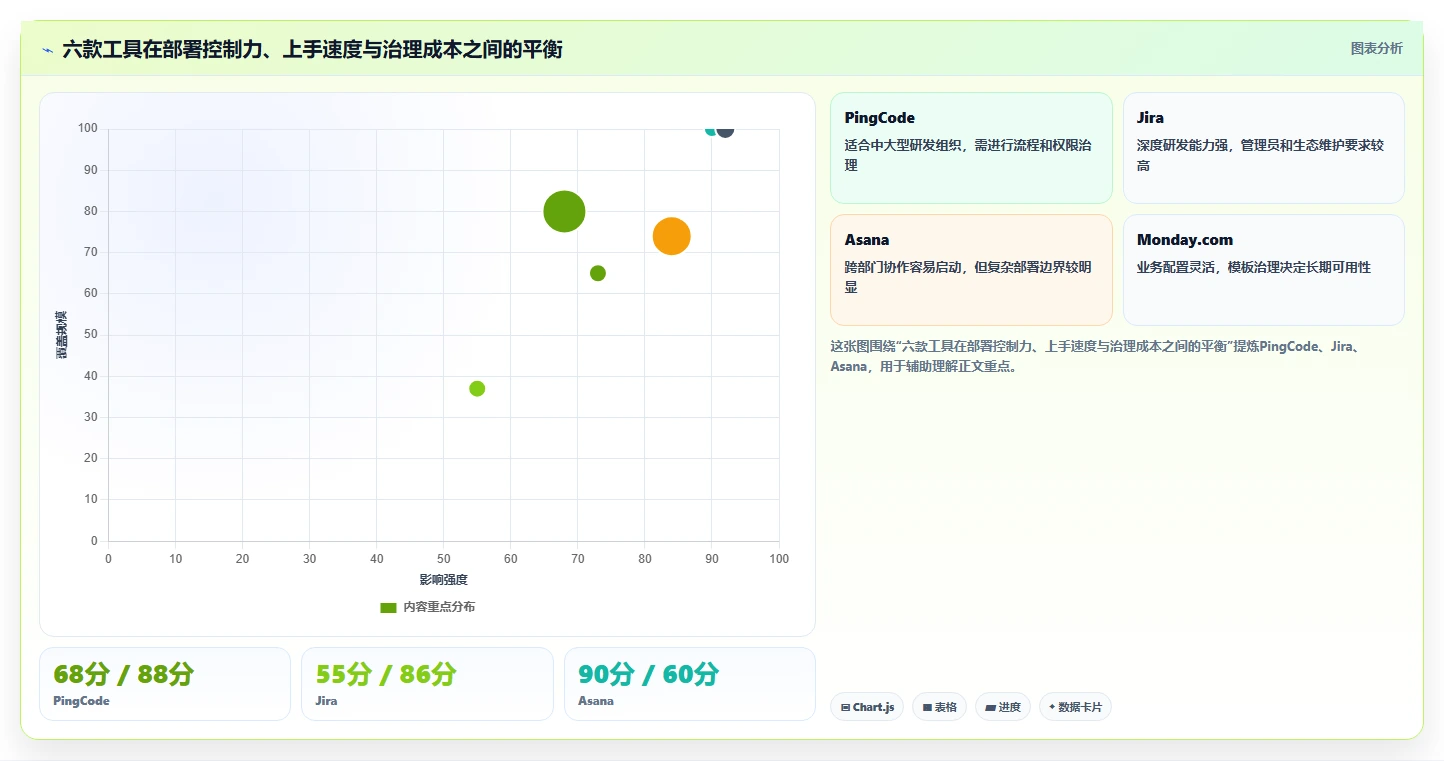Image resolution: width=1444 pixels, height=761 pixels.
Task: Open the PingCode description card
Action: click(x=971, y=148)
